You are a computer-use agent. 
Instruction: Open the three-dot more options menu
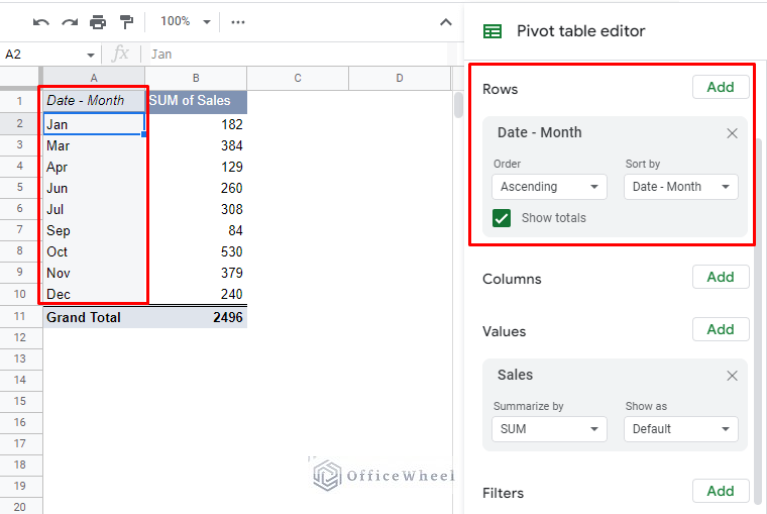[238, 21]
